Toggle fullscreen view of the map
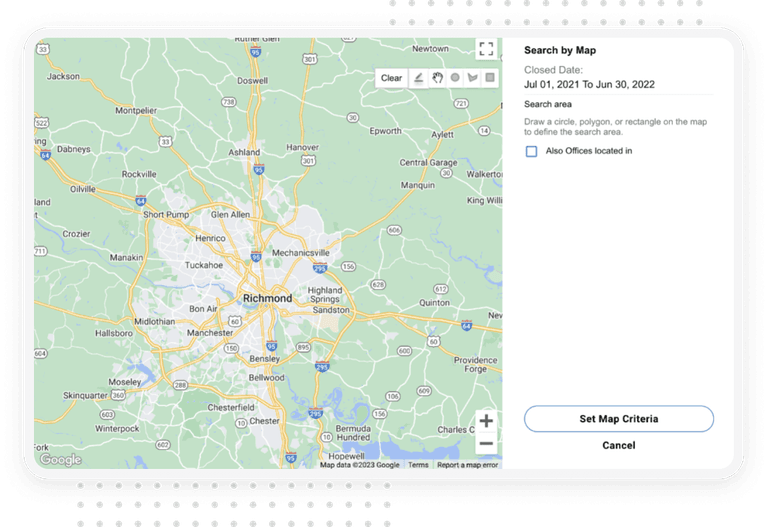 point(486,49)
